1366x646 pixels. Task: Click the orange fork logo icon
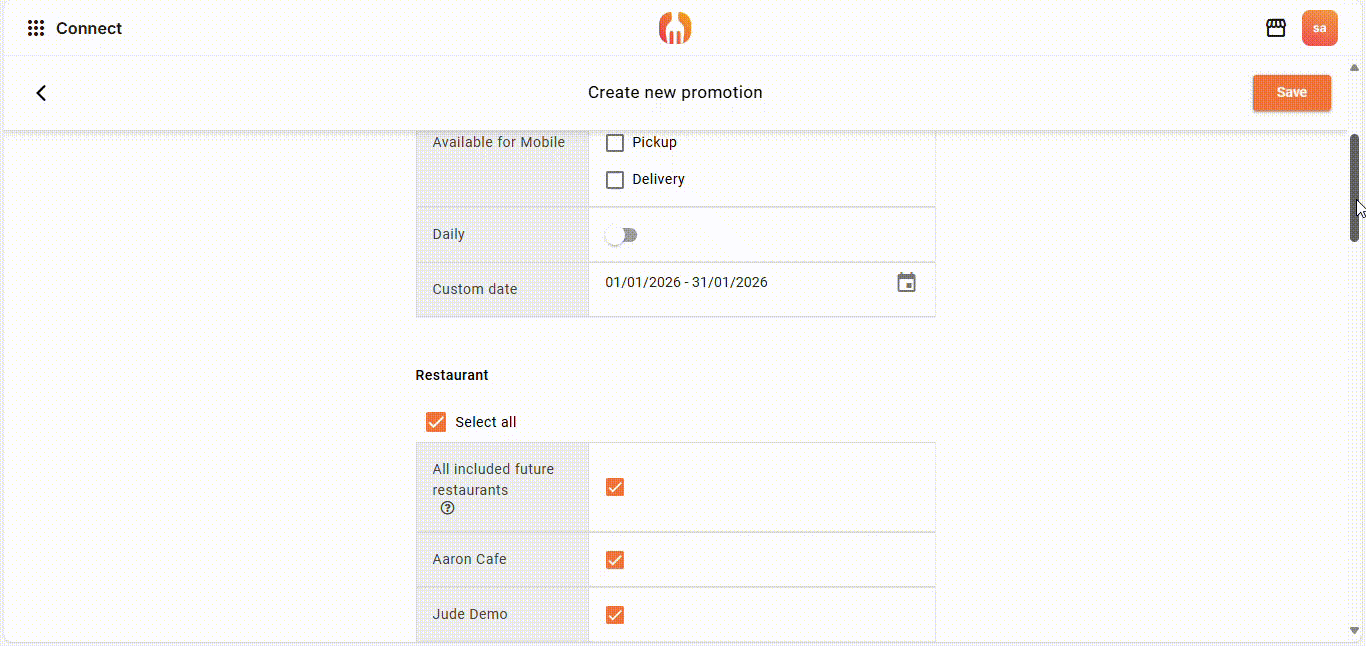click(x=675, y=28)
